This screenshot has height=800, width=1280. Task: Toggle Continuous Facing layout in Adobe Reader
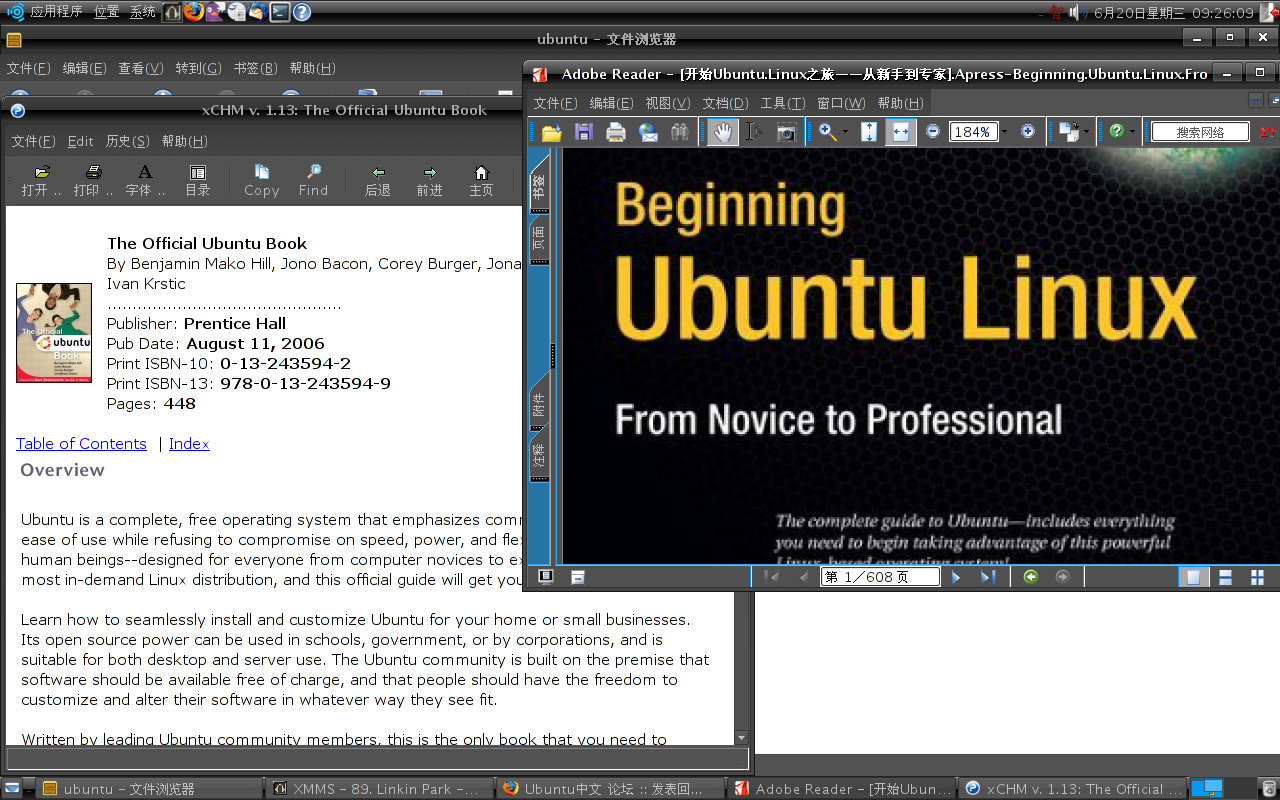click(x=1257, y=577)
